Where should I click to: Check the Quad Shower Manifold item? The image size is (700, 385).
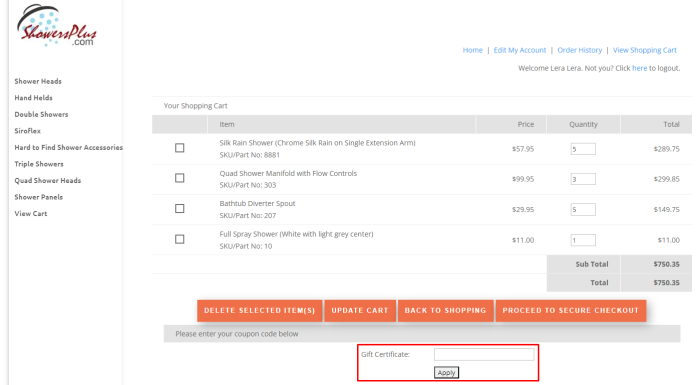click(x=179, y=178)
